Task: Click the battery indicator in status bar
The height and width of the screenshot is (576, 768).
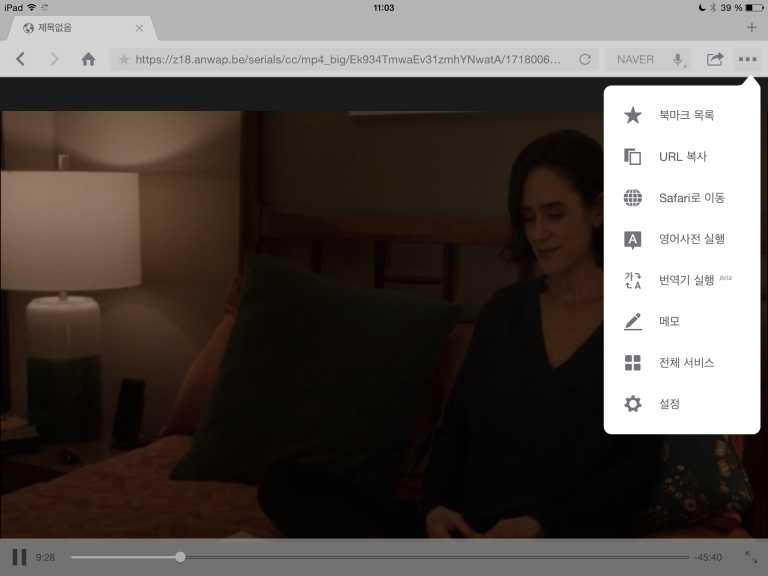Action: 754,7
